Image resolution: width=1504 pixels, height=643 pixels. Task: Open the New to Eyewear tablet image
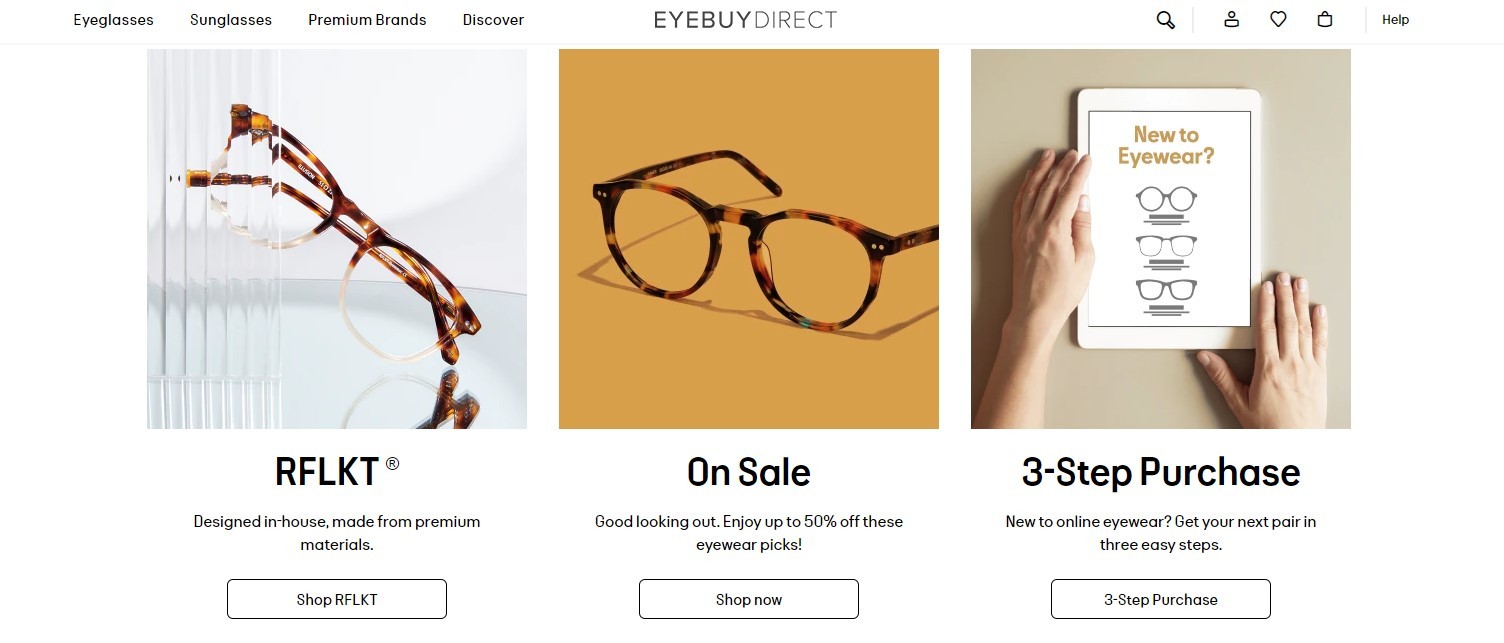coord(1160,238)
